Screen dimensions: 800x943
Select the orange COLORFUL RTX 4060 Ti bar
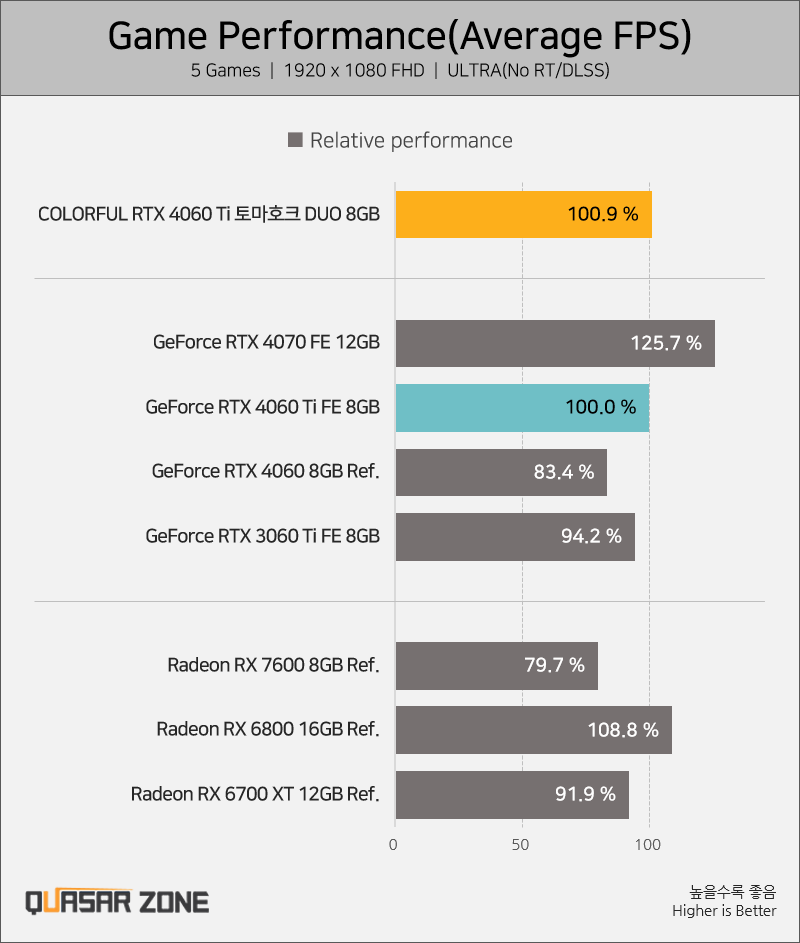[x=524, y=215]
